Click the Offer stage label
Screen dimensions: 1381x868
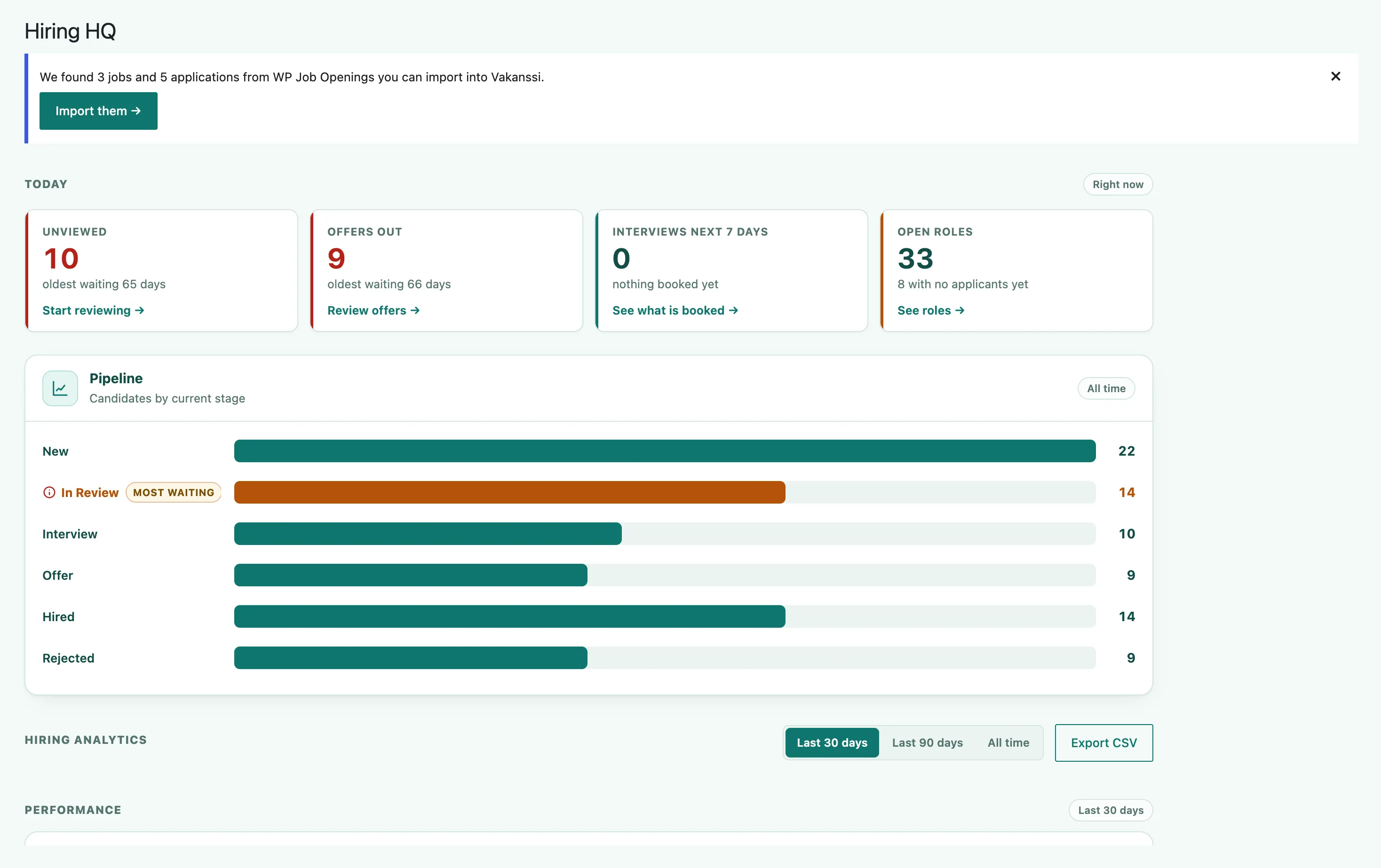58,575
